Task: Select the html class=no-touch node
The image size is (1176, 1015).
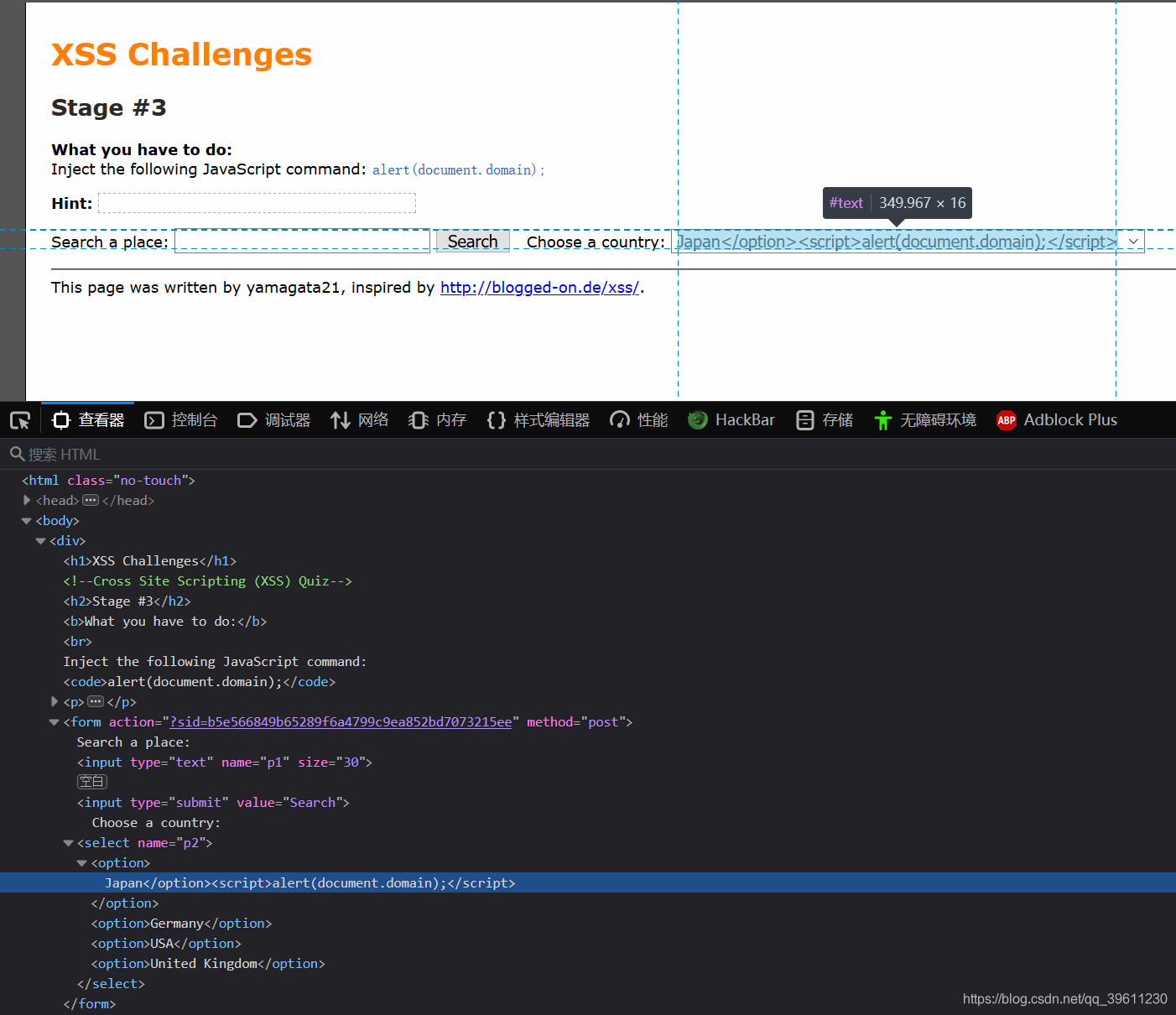Action: [108, 481]
